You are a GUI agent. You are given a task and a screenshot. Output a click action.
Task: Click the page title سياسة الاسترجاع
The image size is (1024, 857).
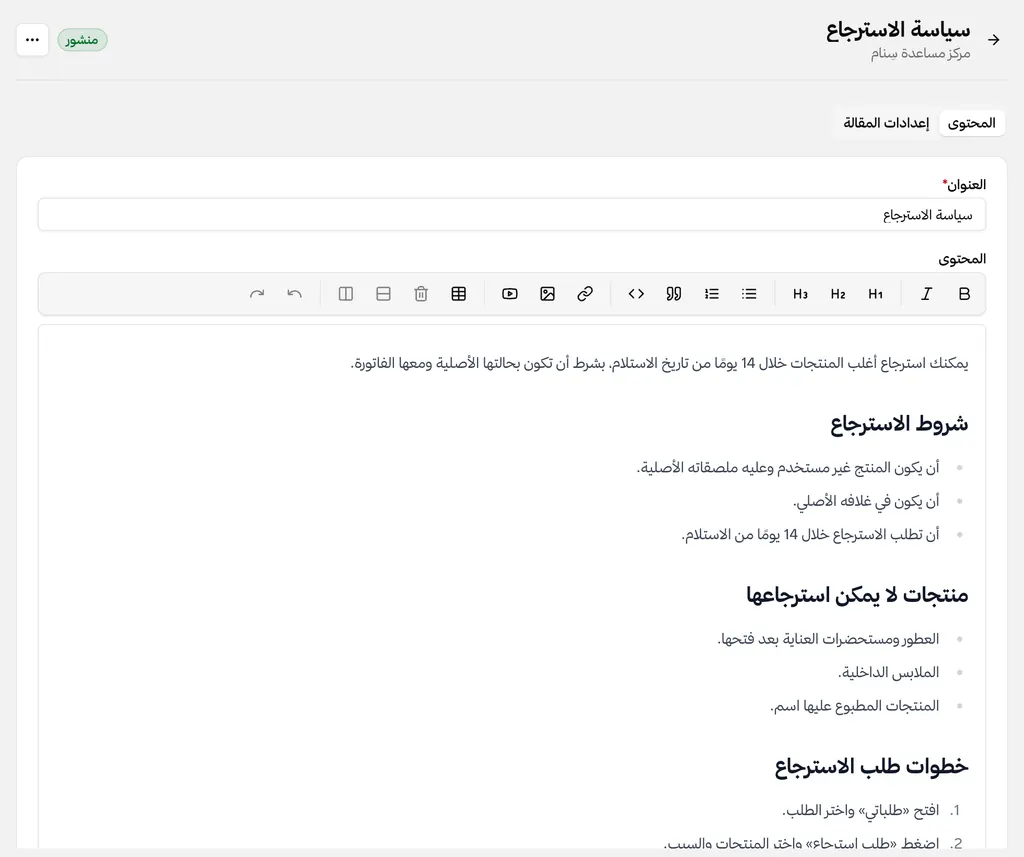point(898,30)
